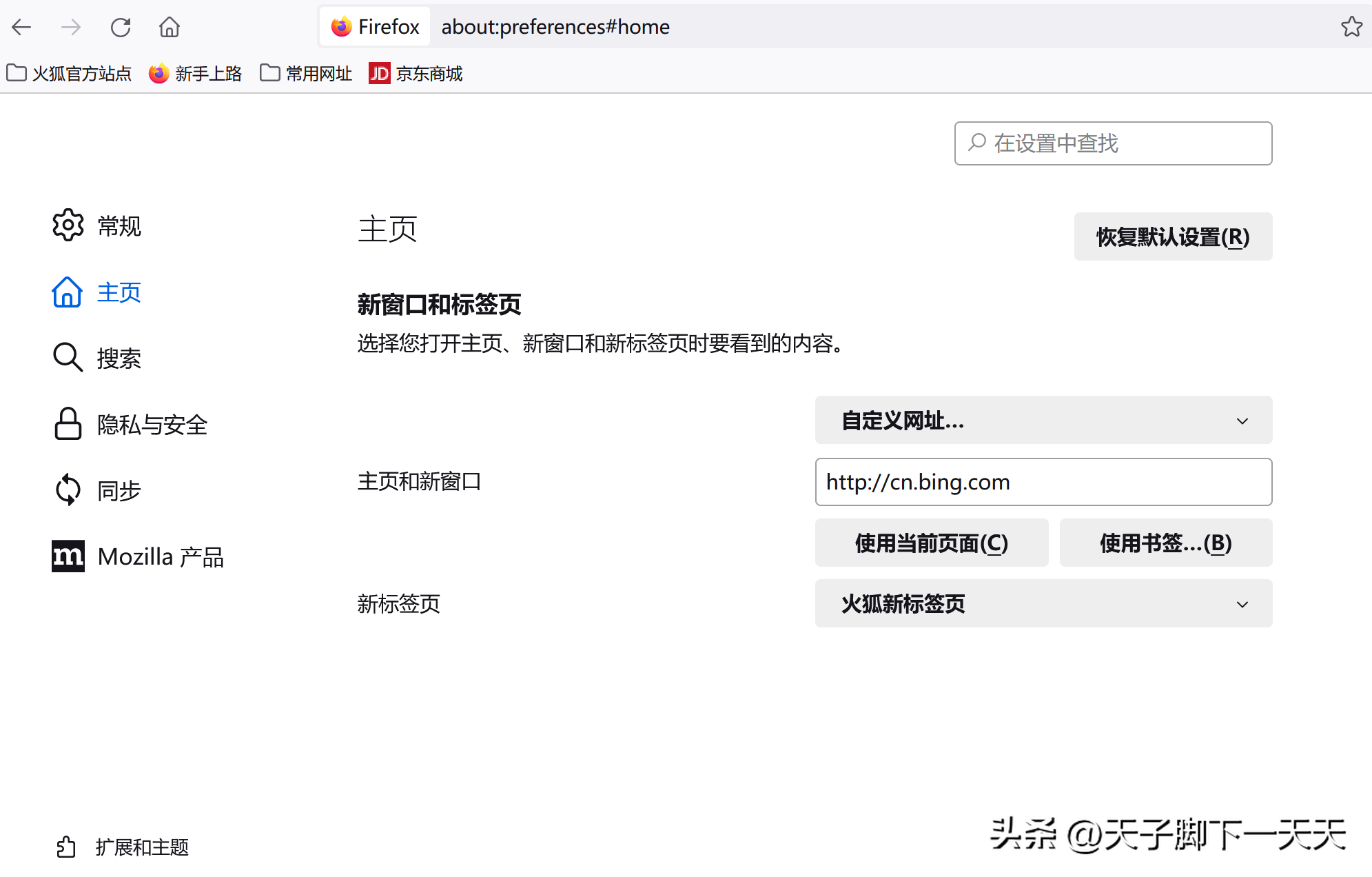This screenshot has width=1372, height=877.
Task: Click the reload page icon
Action: (121, 27)
